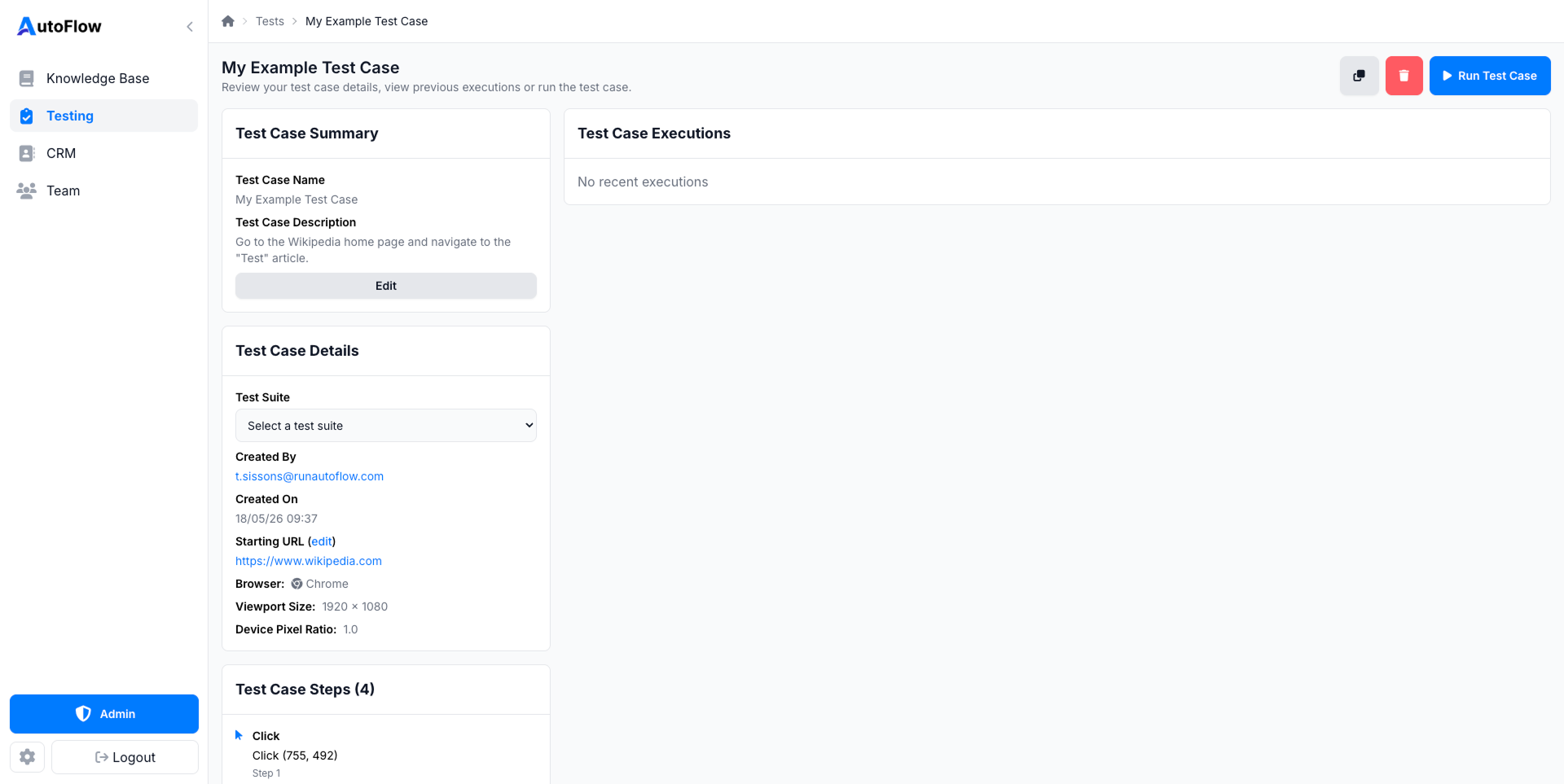This screenshot has width=1564, height=784.
Task: Open Knowledge Base in sidebar
Action: (x=103, y=78)
